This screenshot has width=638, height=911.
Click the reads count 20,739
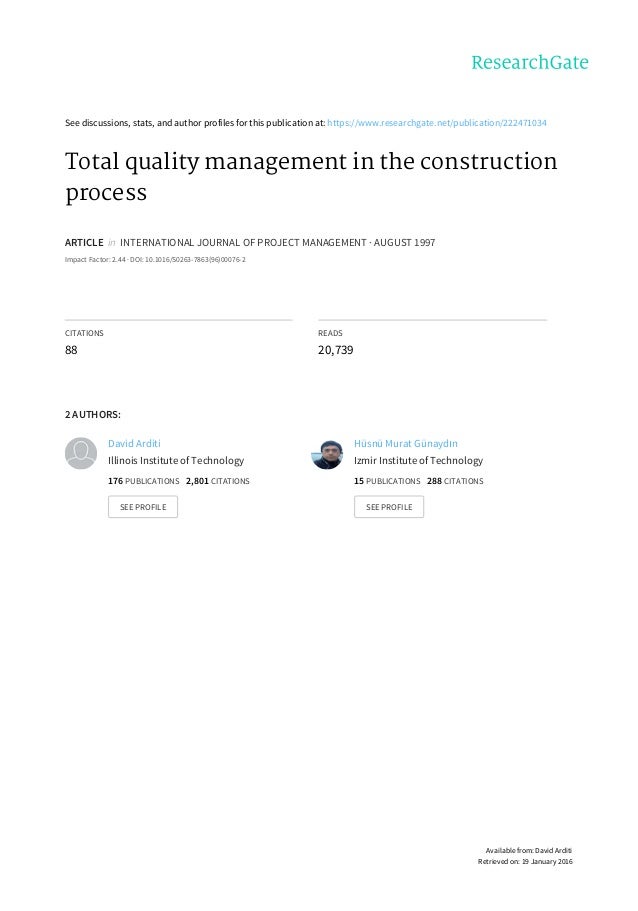(x=335, y=351)
